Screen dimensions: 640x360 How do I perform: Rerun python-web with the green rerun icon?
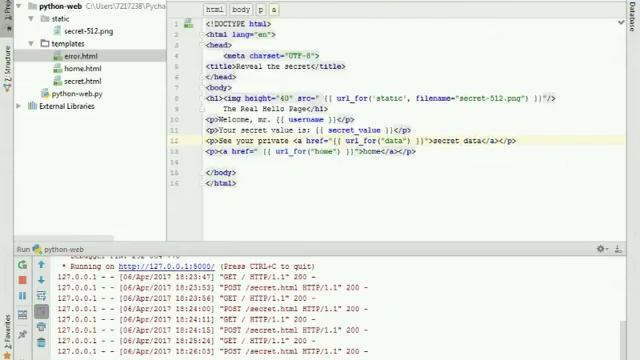[x=22, y=265]
